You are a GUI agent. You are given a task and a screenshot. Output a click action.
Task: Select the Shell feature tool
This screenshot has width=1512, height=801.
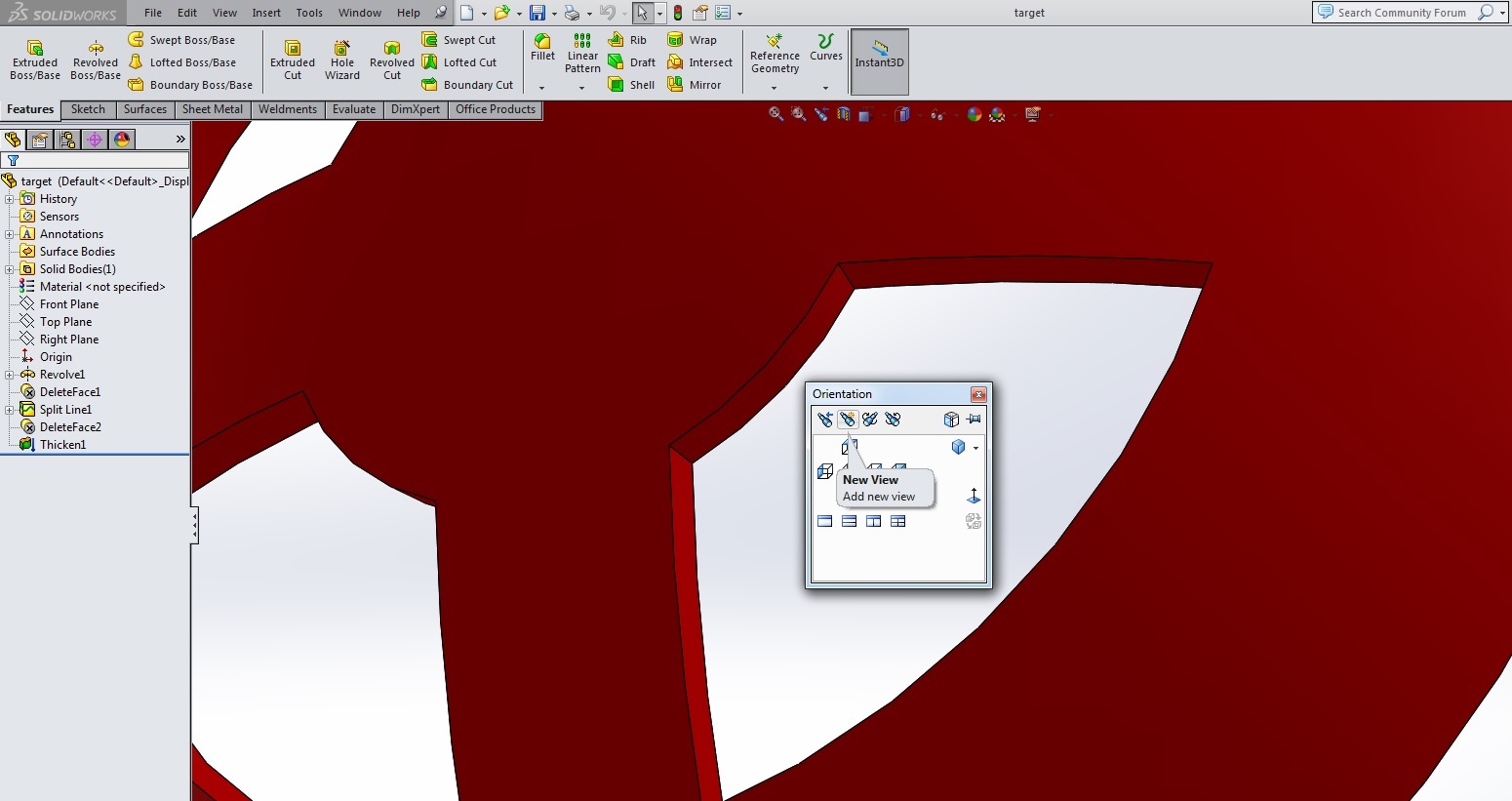631,85
